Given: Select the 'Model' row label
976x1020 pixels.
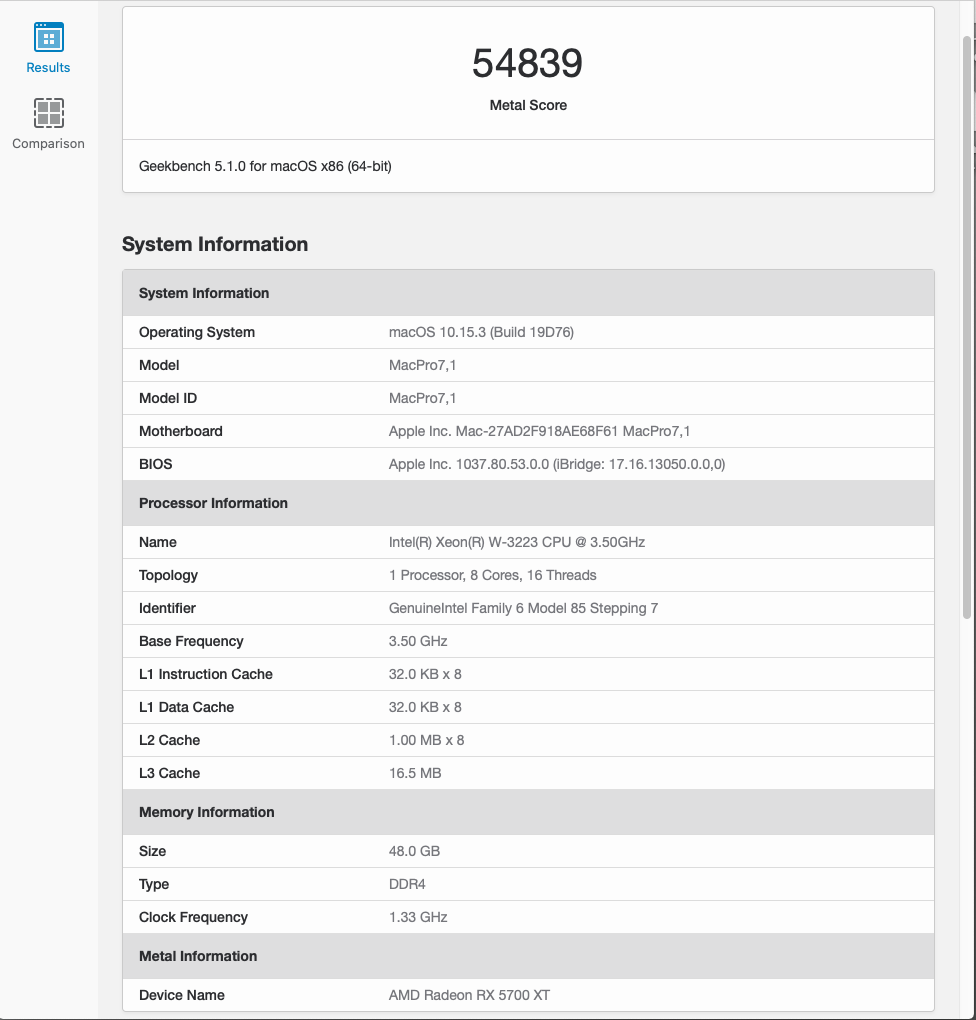Looking at the screenshot, I should tap(159, 366).
